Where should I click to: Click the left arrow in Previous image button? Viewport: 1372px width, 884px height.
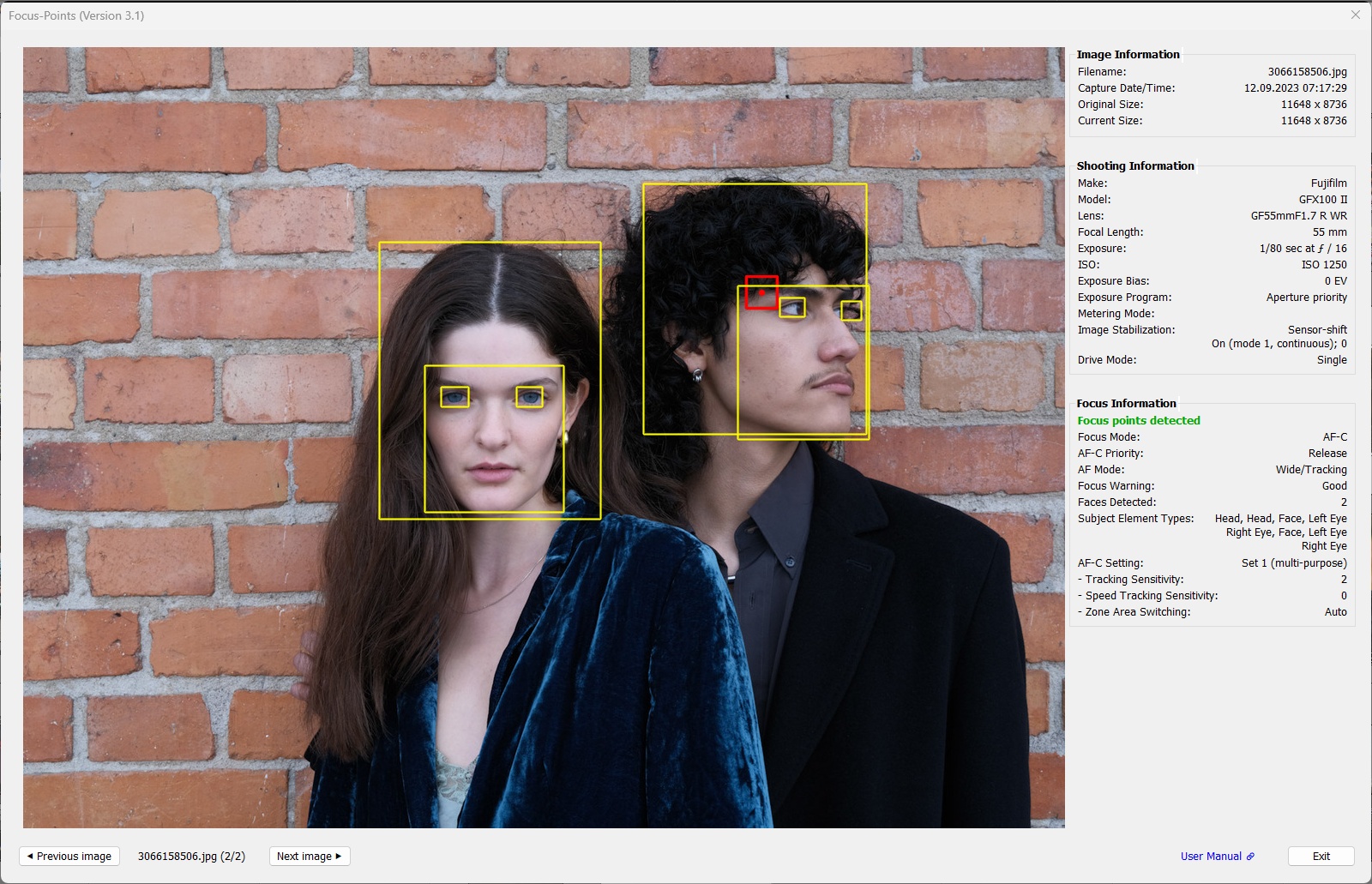pos(30,856)
